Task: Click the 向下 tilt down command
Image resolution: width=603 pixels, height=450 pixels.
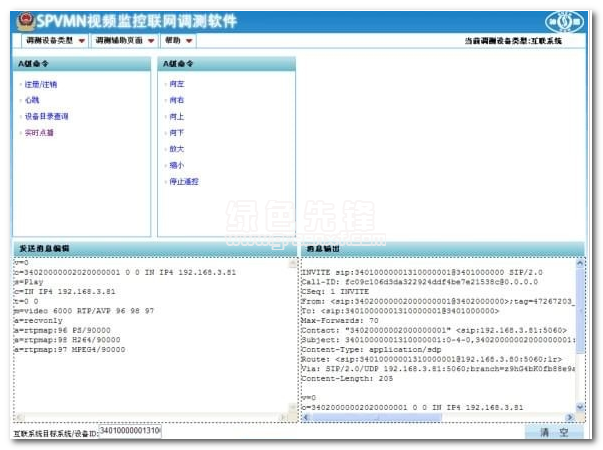Action: coord(177,132)
